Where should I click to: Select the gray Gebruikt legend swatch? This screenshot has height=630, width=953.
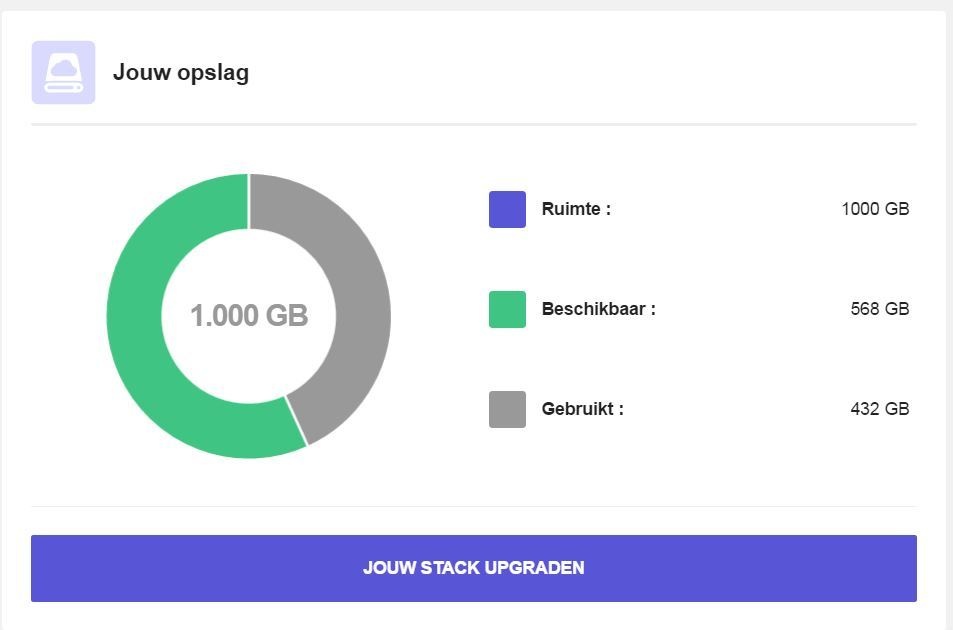(507, 409)
